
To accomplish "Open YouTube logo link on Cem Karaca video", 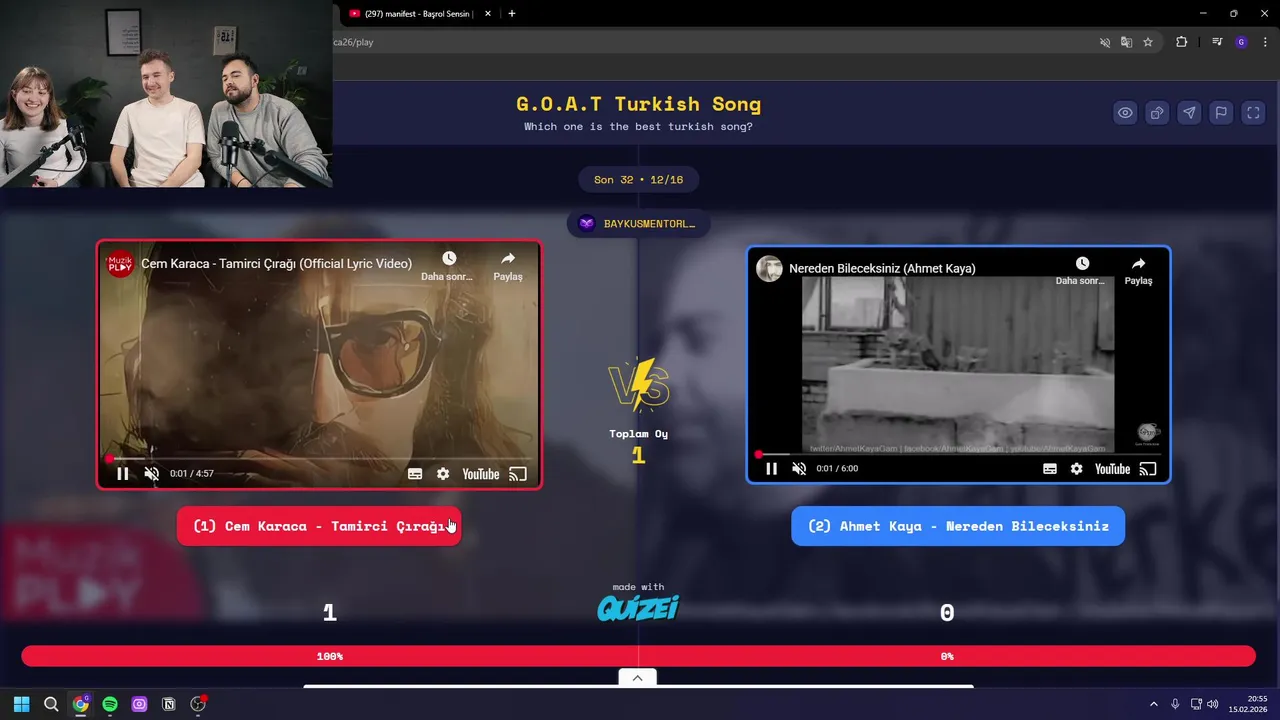I will click(x=480, y=474).
